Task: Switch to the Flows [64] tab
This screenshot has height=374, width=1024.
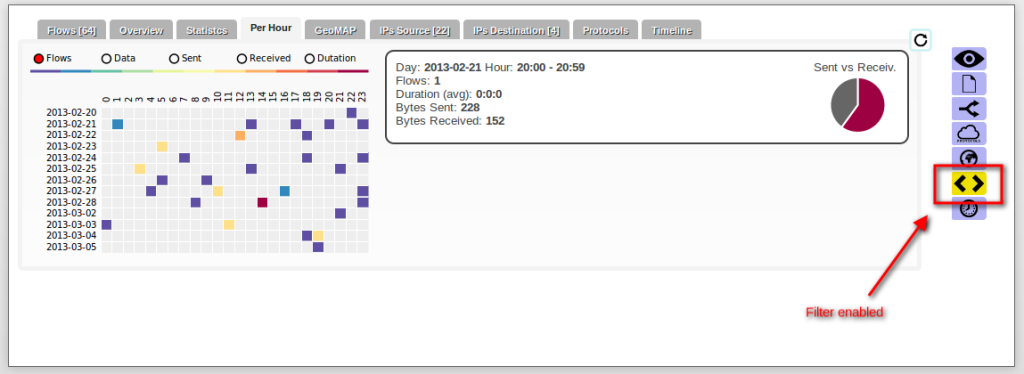Action: click(x=72, y=30)
